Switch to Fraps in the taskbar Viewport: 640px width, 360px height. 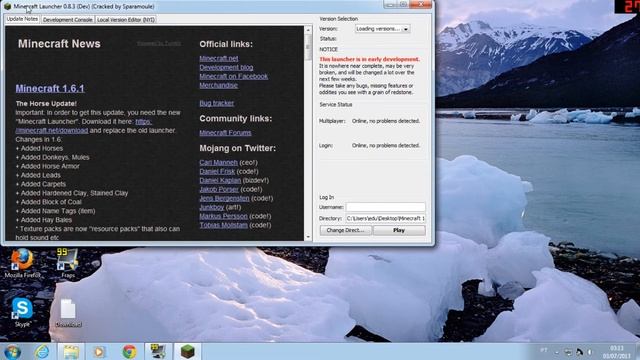coord(158,351)
